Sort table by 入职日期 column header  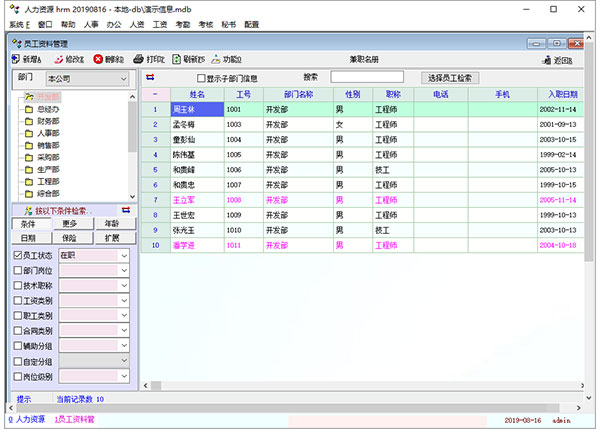point(561,94)
